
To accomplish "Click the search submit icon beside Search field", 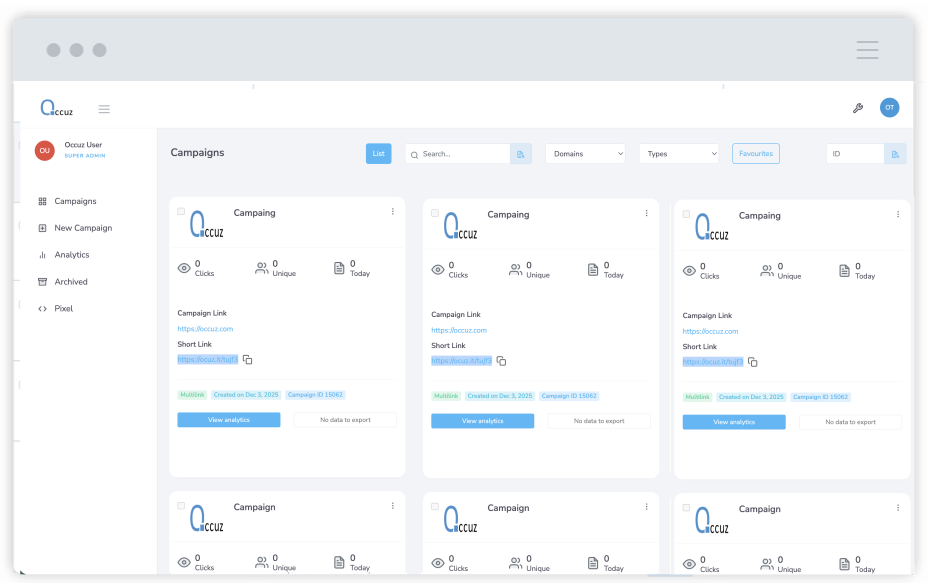I will (x=521, y=154).
